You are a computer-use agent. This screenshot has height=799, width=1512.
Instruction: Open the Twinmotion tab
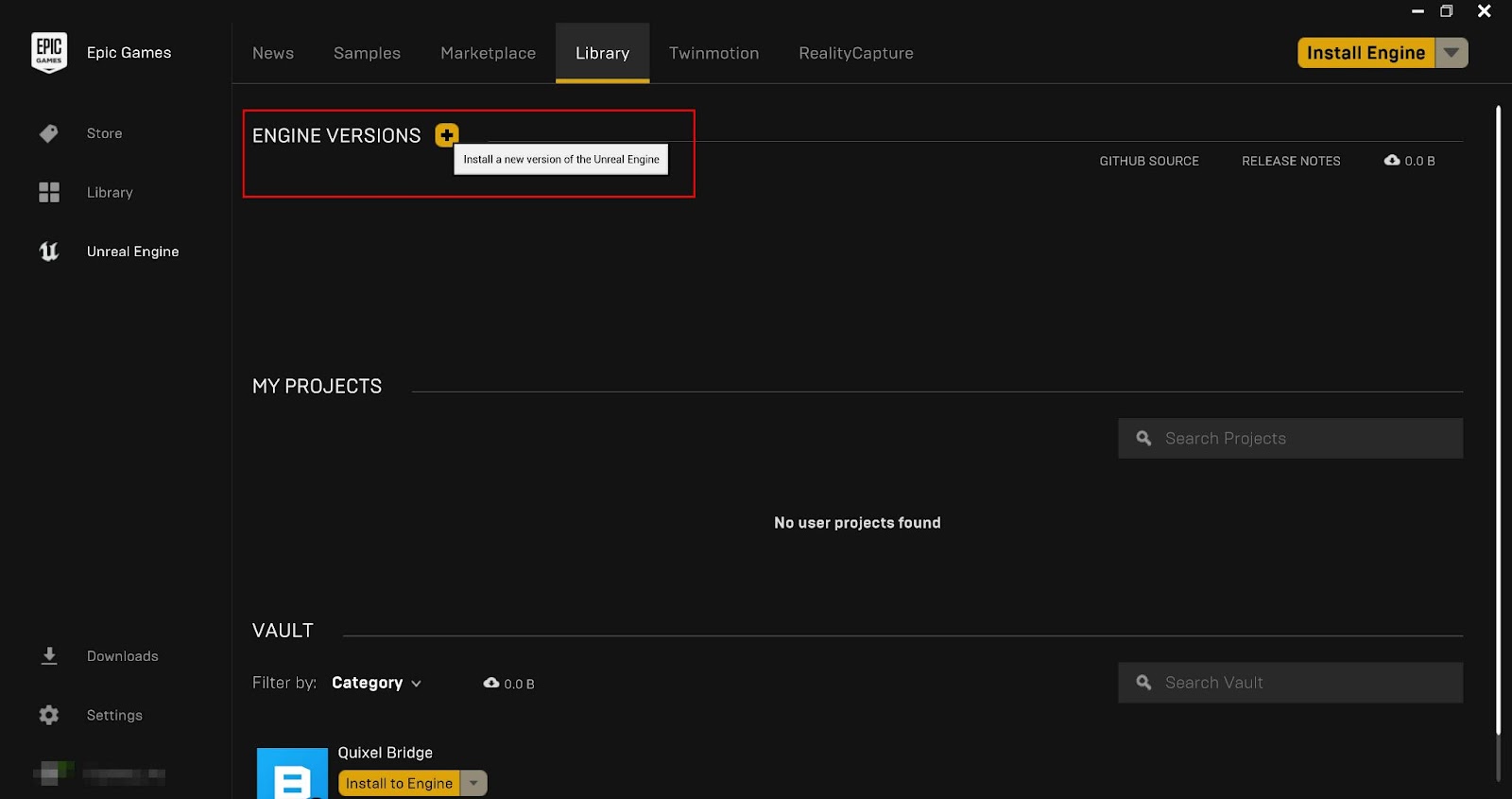click(x=714, y=53)
